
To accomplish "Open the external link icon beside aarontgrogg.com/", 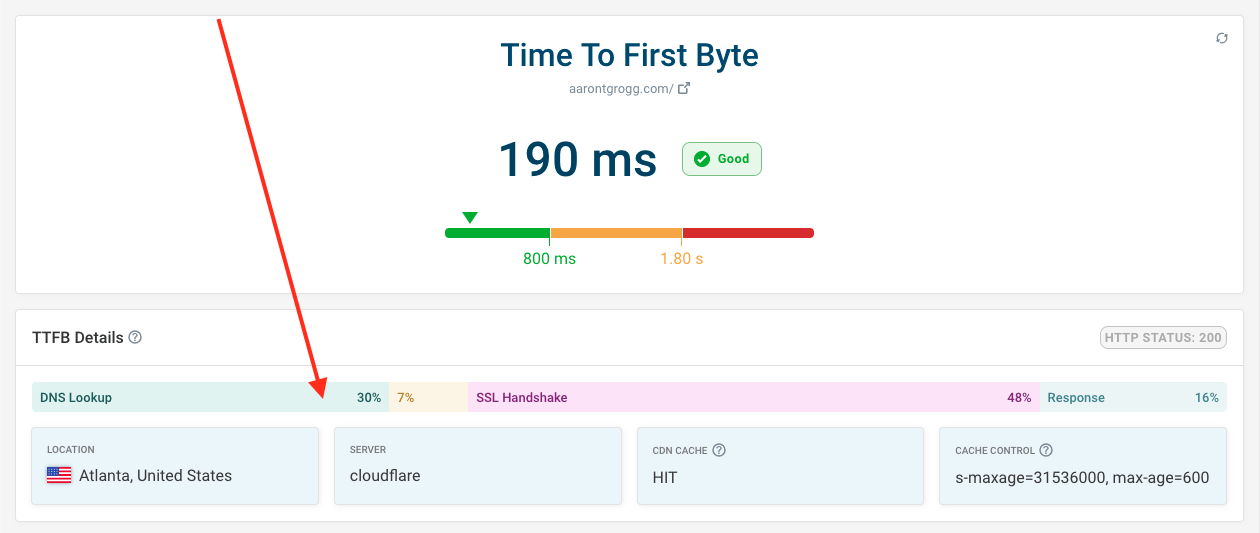I will (684, 88).
